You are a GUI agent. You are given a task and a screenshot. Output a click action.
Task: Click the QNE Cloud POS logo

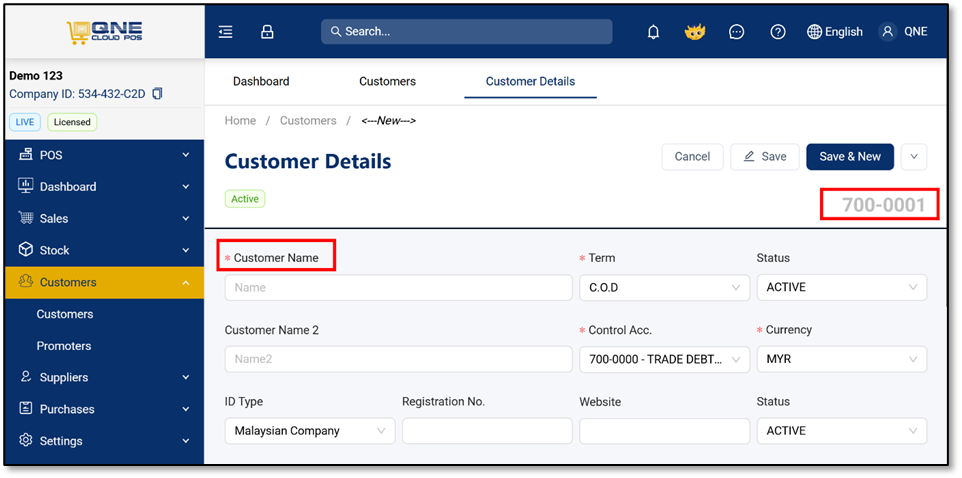click(105, 33)
